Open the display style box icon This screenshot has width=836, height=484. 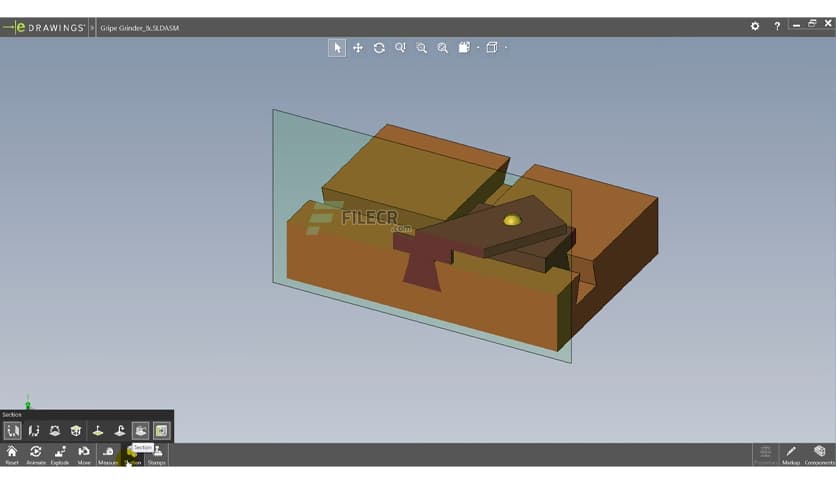tap(492, 48)
